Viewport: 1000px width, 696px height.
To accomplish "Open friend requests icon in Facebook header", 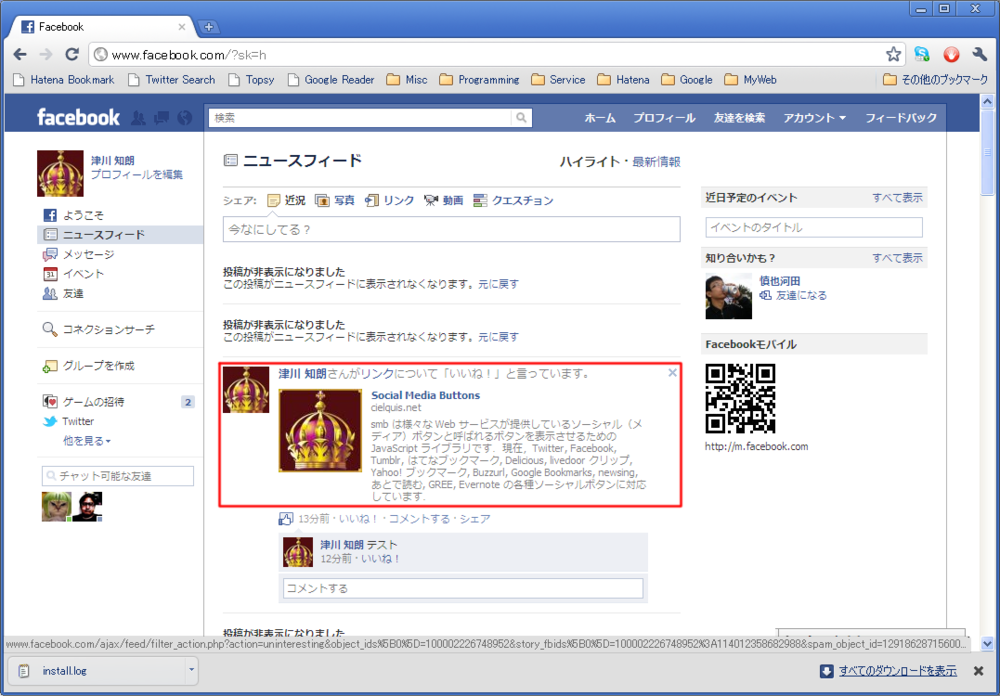I will tap(138, 117).
